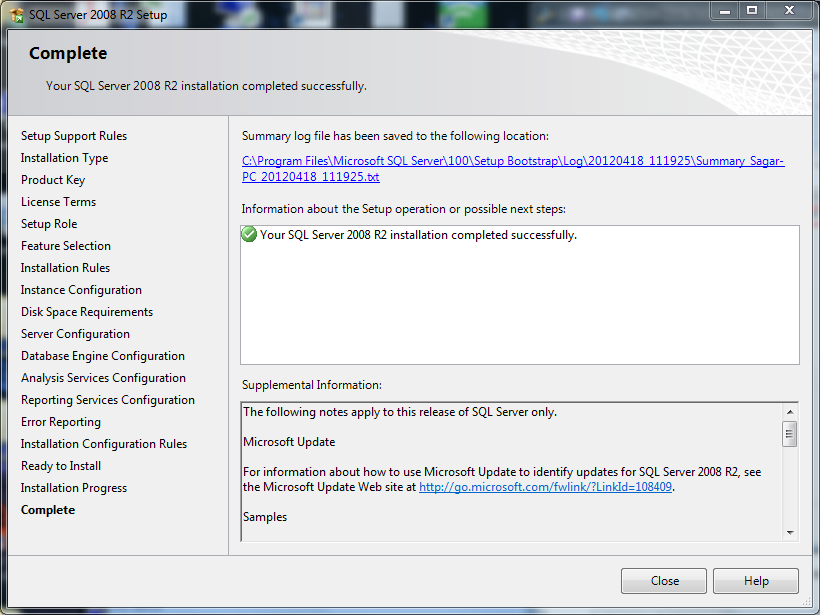
Task: Click the installation completed successfully status line
Action: 418,235
